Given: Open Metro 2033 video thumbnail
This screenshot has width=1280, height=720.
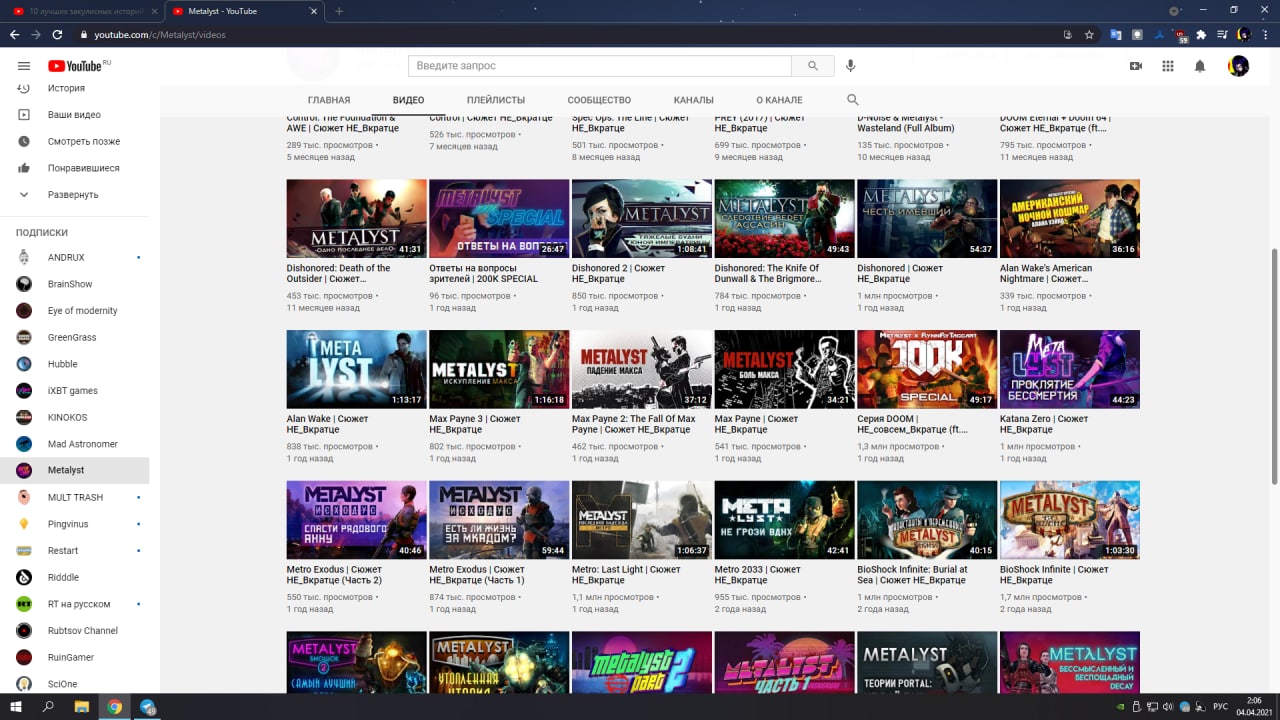Looking at the screenshot, I should pyautogui.click(x=785, y=520).
